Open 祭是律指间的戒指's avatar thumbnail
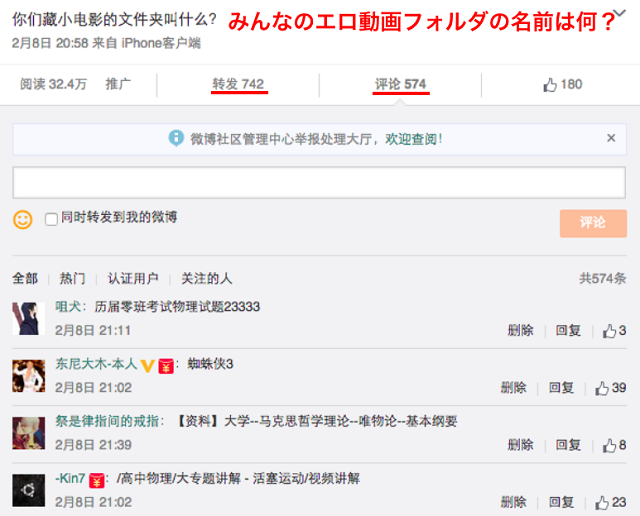 [29, 433]
